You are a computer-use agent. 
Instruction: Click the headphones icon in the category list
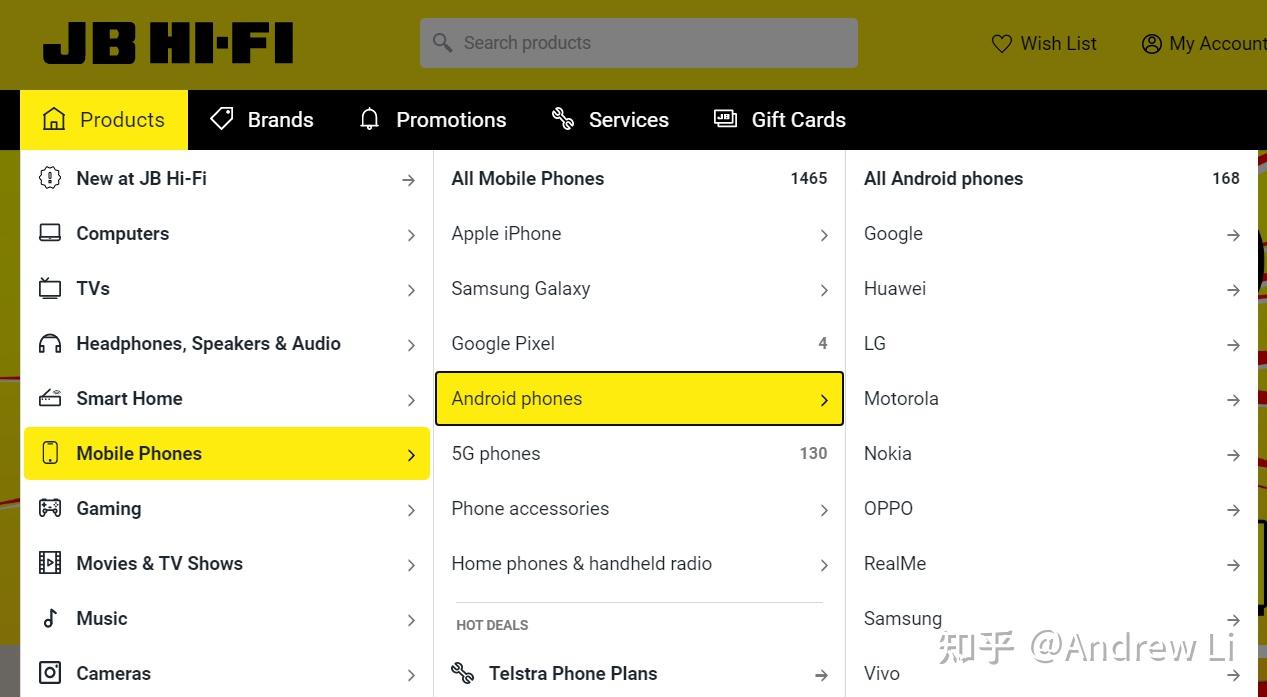click(50, 344)
